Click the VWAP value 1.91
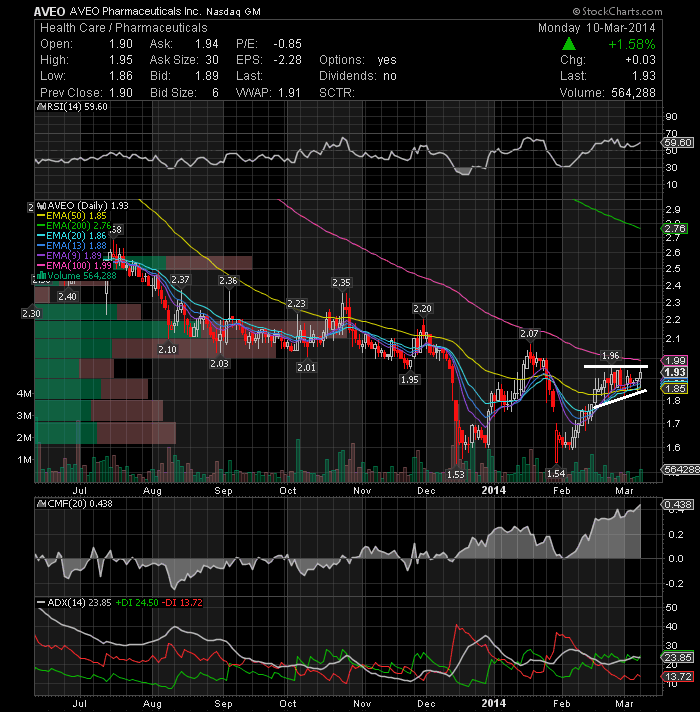Viewport: 700px width, 712px height. 289,93
